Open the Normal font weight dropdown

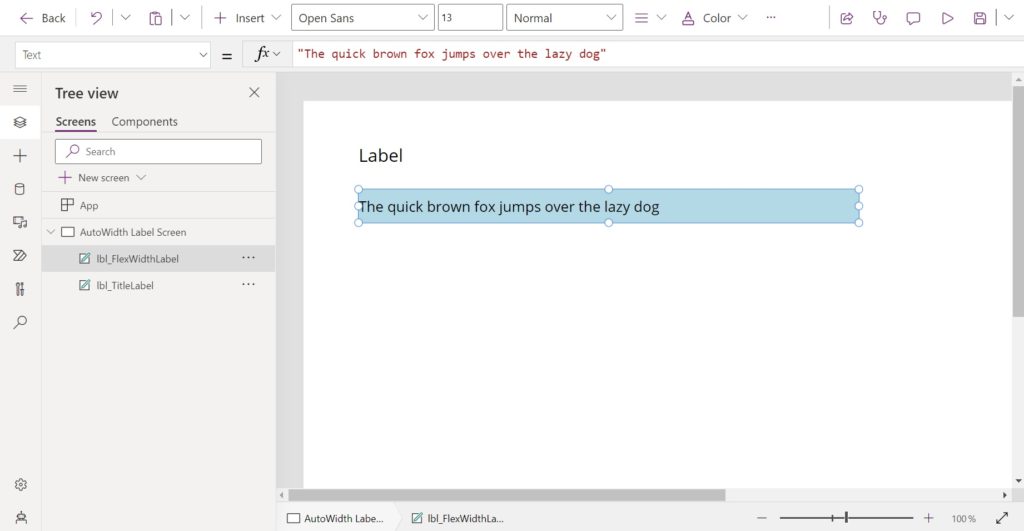(564, 18)
